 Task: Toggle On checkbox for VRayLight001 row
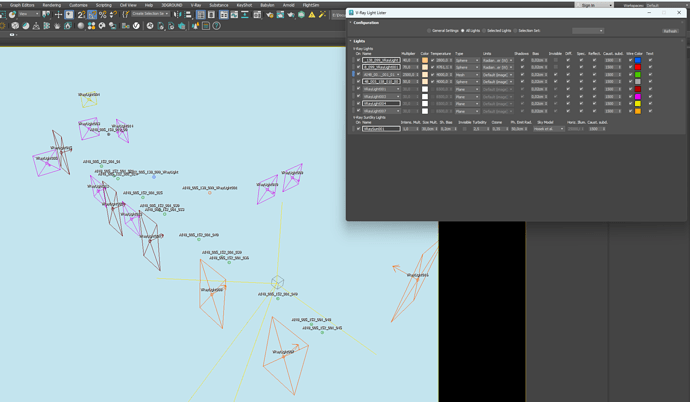click(x=358, y=89)
